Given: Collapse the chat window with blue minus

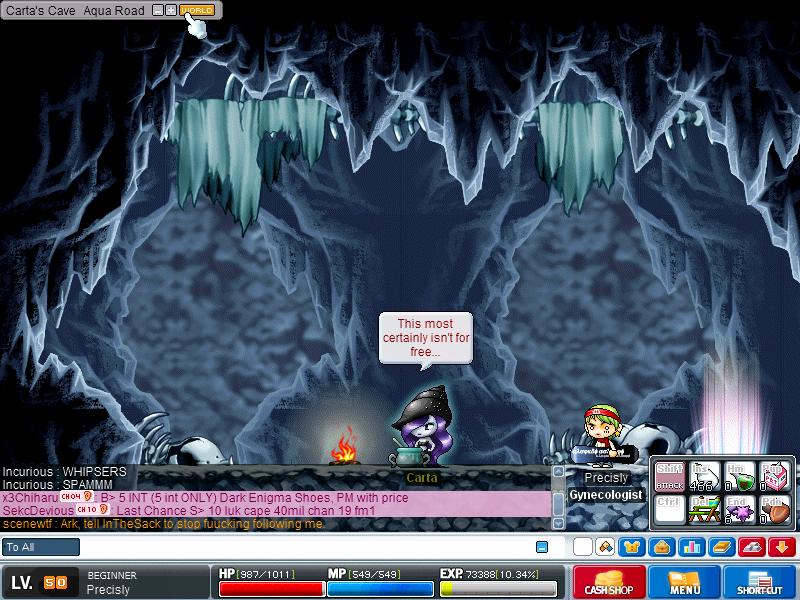Looking at the screenshot, I should point(542,547).
